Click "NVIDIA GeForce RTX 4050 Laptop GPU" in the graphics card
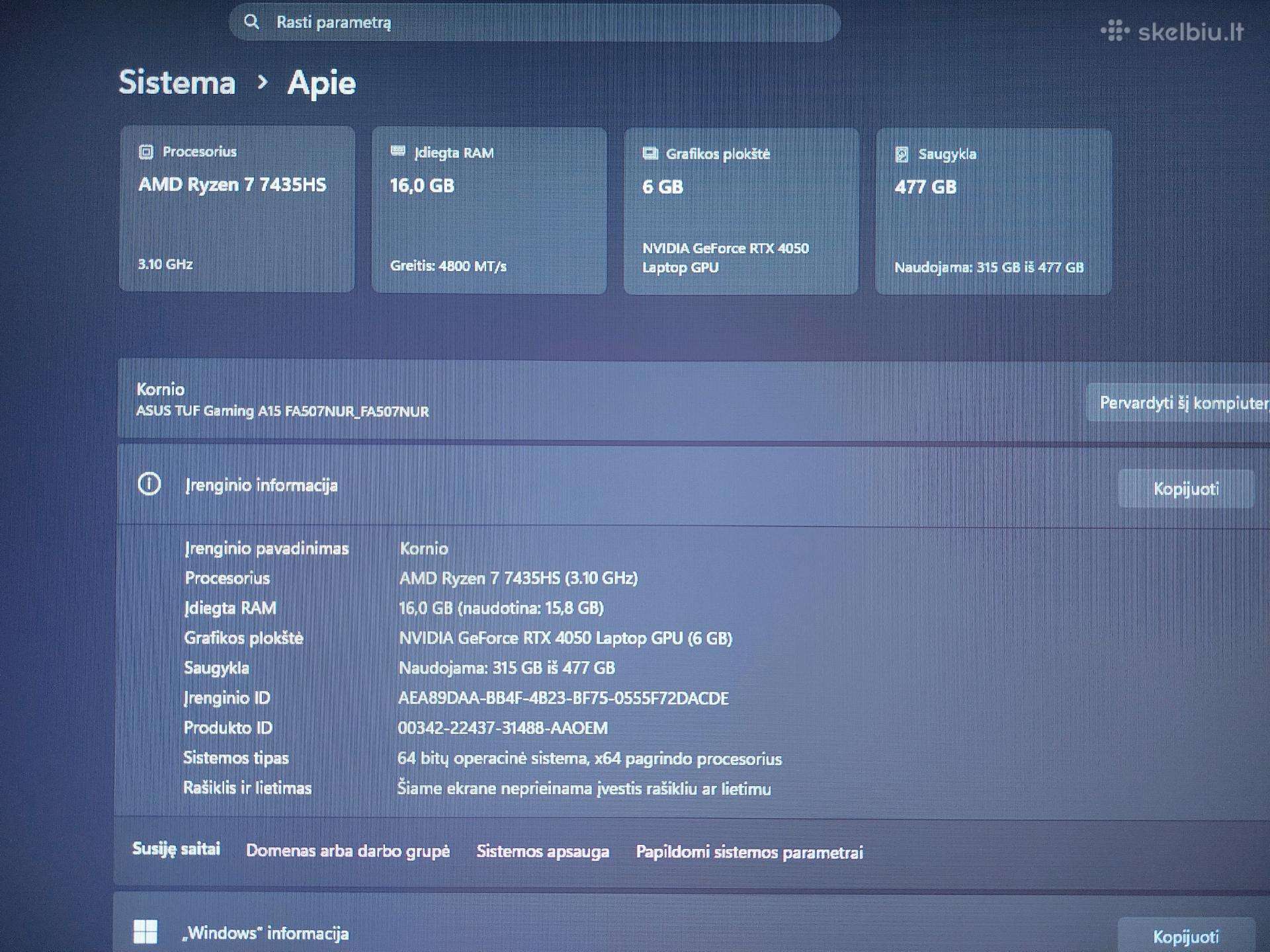Viewport: 1270px width, 952px height. (x=726, y=258)
